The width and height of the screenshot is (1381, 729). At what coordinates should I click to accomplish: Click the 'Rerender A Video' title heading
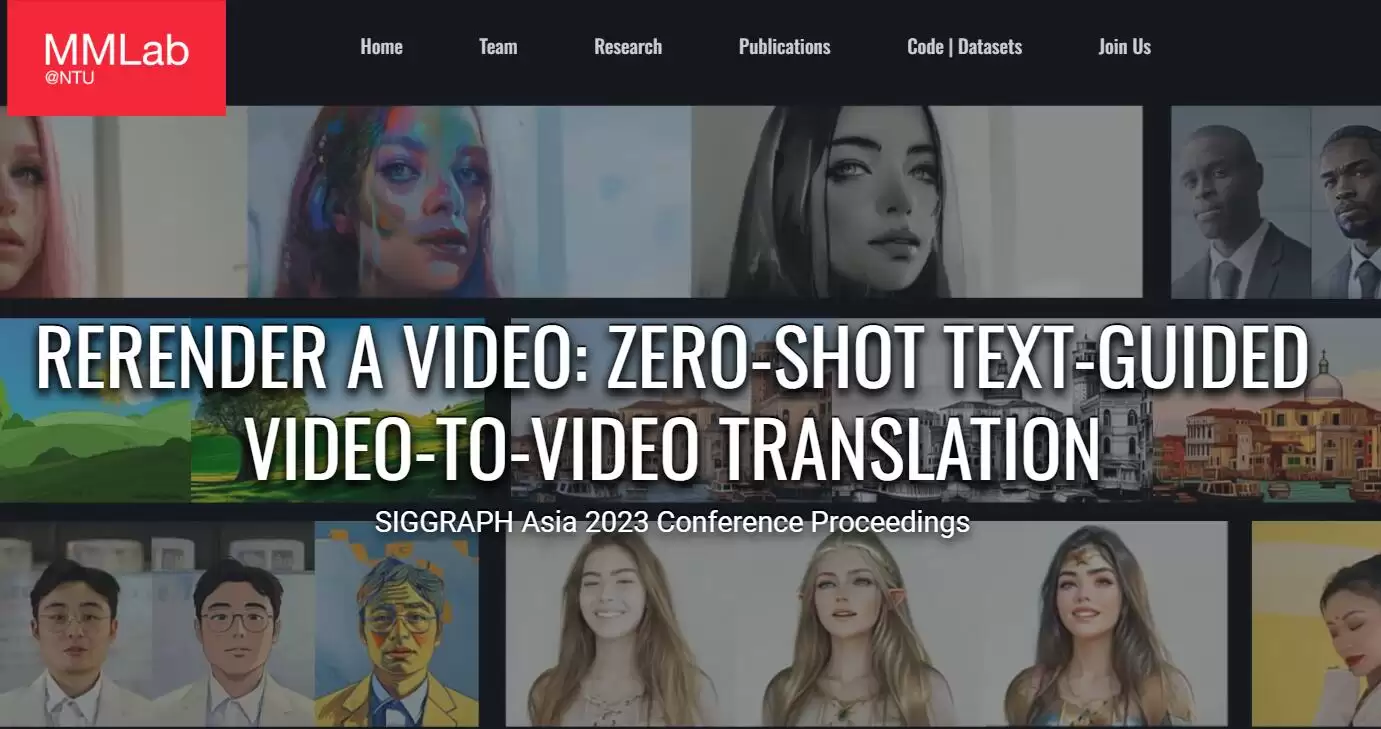pyautogui.click(x=672, y=404)
